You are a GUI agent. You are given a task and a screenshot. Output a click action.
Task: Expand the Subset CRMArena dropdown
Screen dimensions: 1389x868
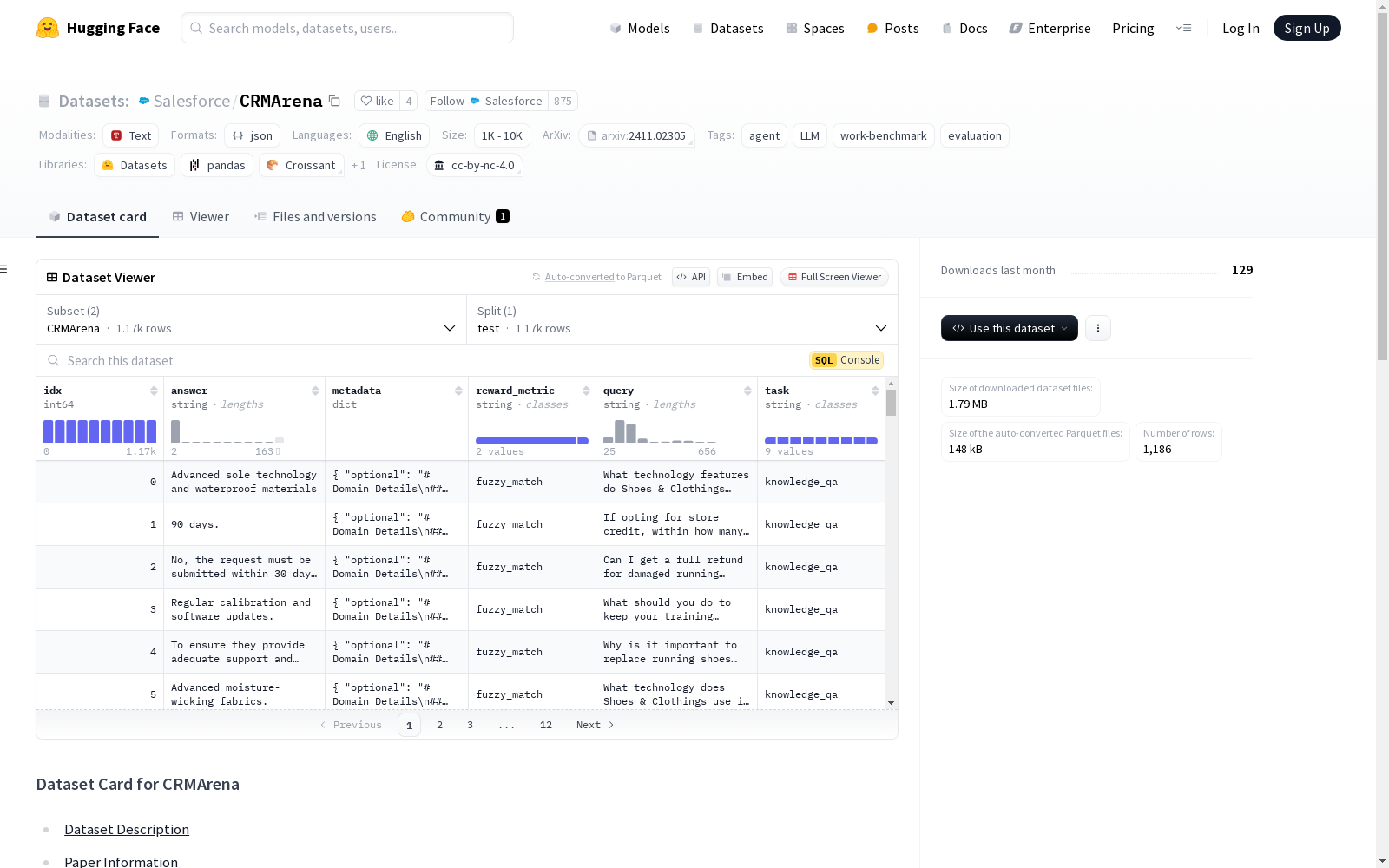tap(251, 319)
